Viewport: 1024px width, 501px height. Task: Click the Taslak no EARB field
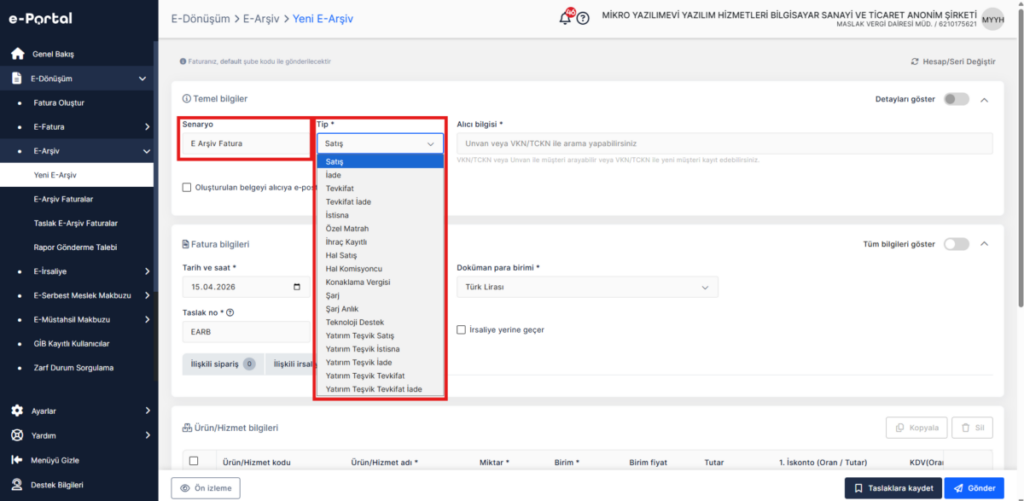pyautogui.click(x=246, y=331)
